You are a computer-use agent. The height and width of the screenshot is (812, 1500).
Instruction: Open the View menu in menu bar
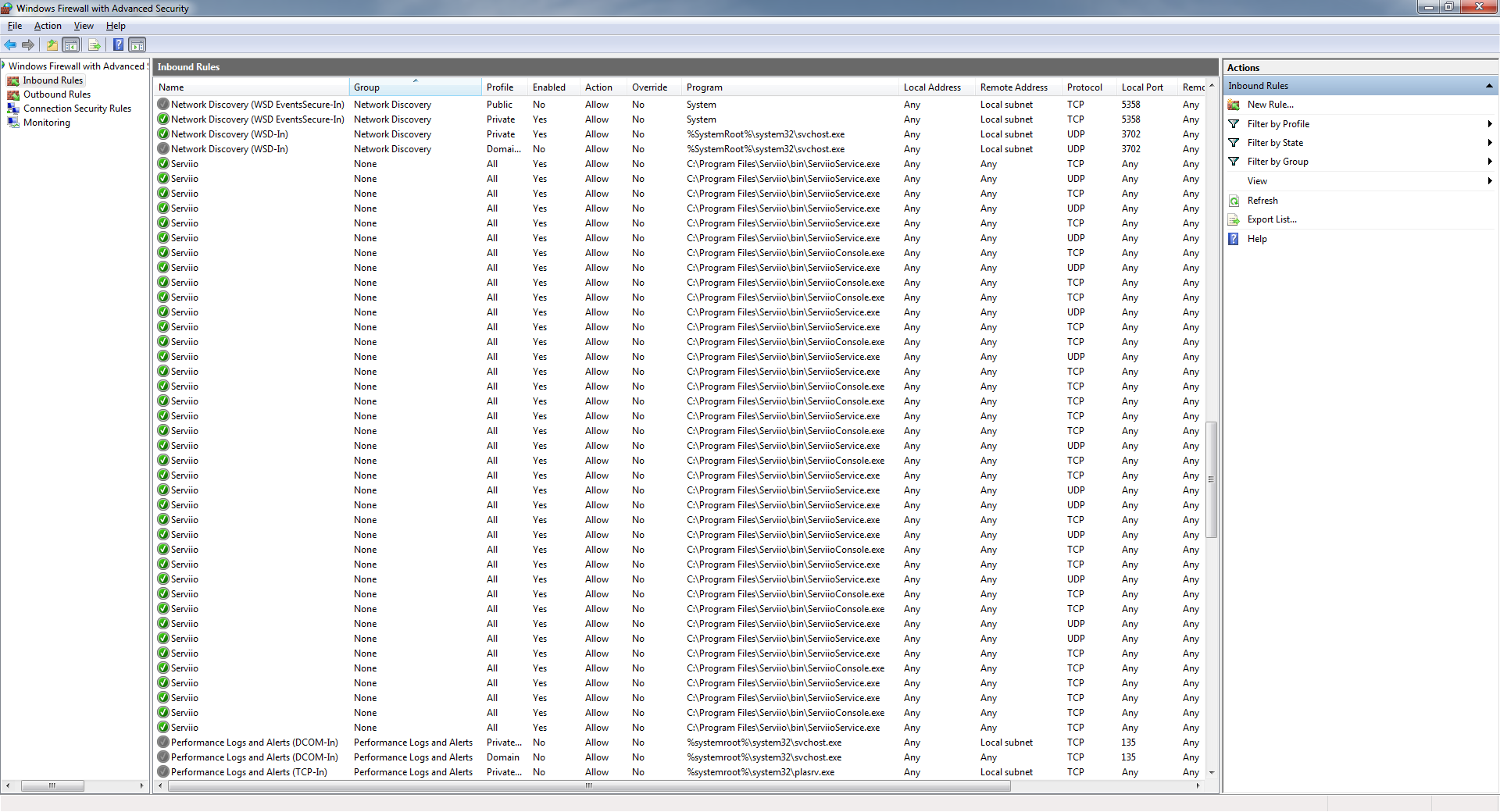tap(84, 26)
